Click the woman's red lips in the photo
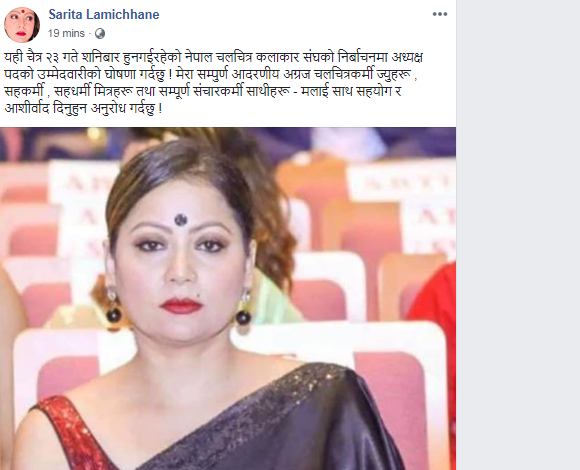The height and width of the screenshot is (470, 580). point(181,306)
